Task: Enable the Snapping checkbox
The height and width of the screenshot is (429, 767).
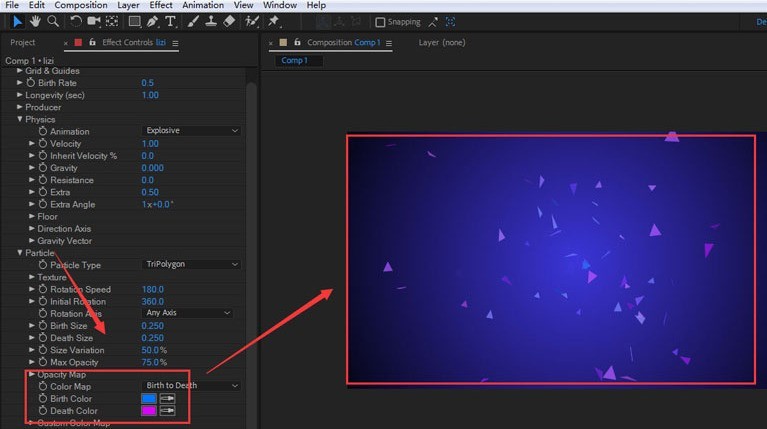Action: point(380,22)
